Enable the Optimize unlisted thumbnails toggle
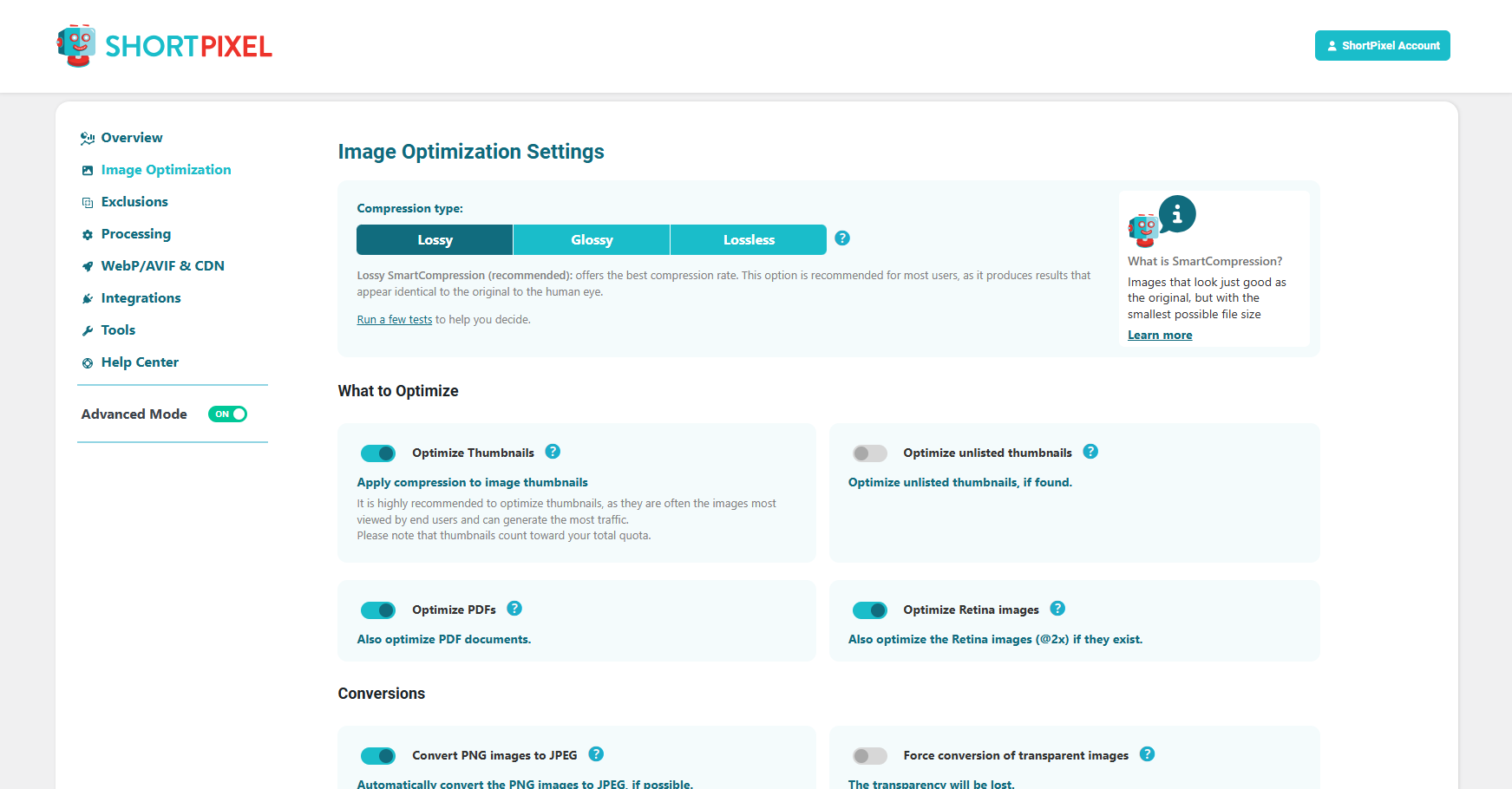Screen dimensions: 1512x789 click(870, 453)
